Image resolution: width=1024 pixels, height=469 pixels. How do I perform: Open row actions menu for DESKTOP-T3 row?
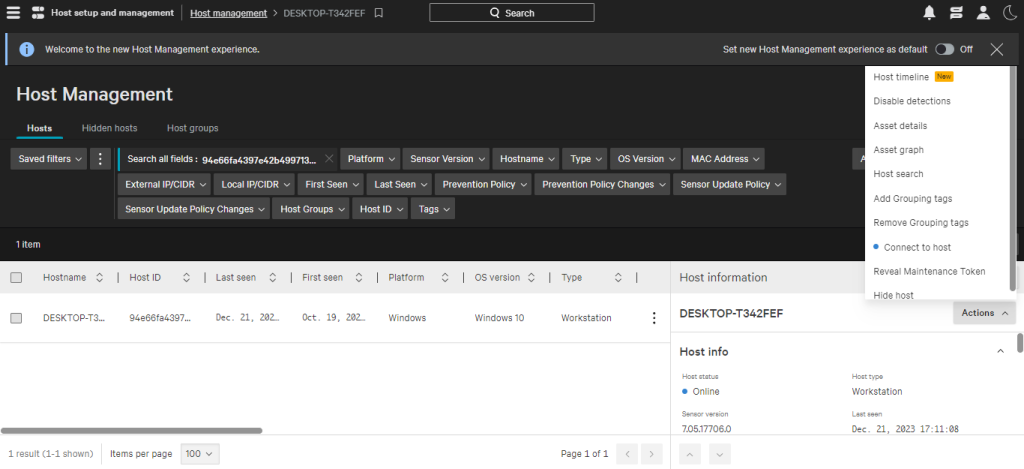tap(654, 318)
